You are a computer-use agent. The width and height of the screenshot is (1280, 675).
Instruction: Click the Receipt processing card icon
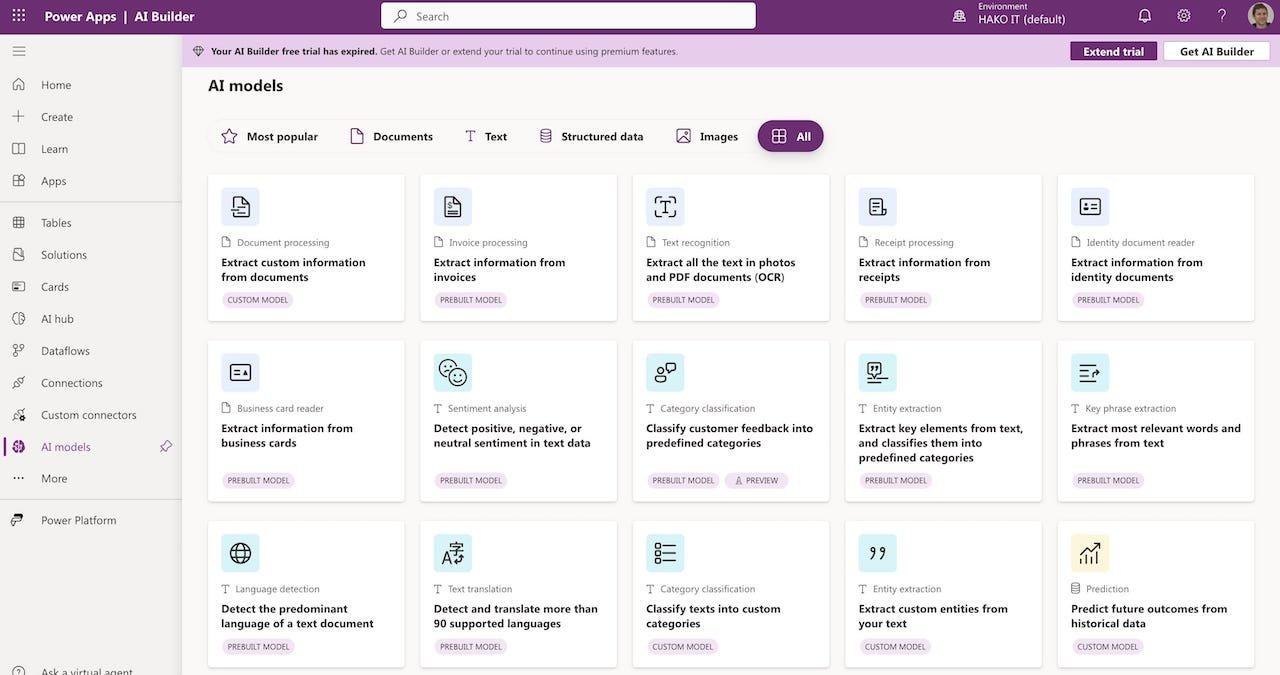click(x=878, y=206)
